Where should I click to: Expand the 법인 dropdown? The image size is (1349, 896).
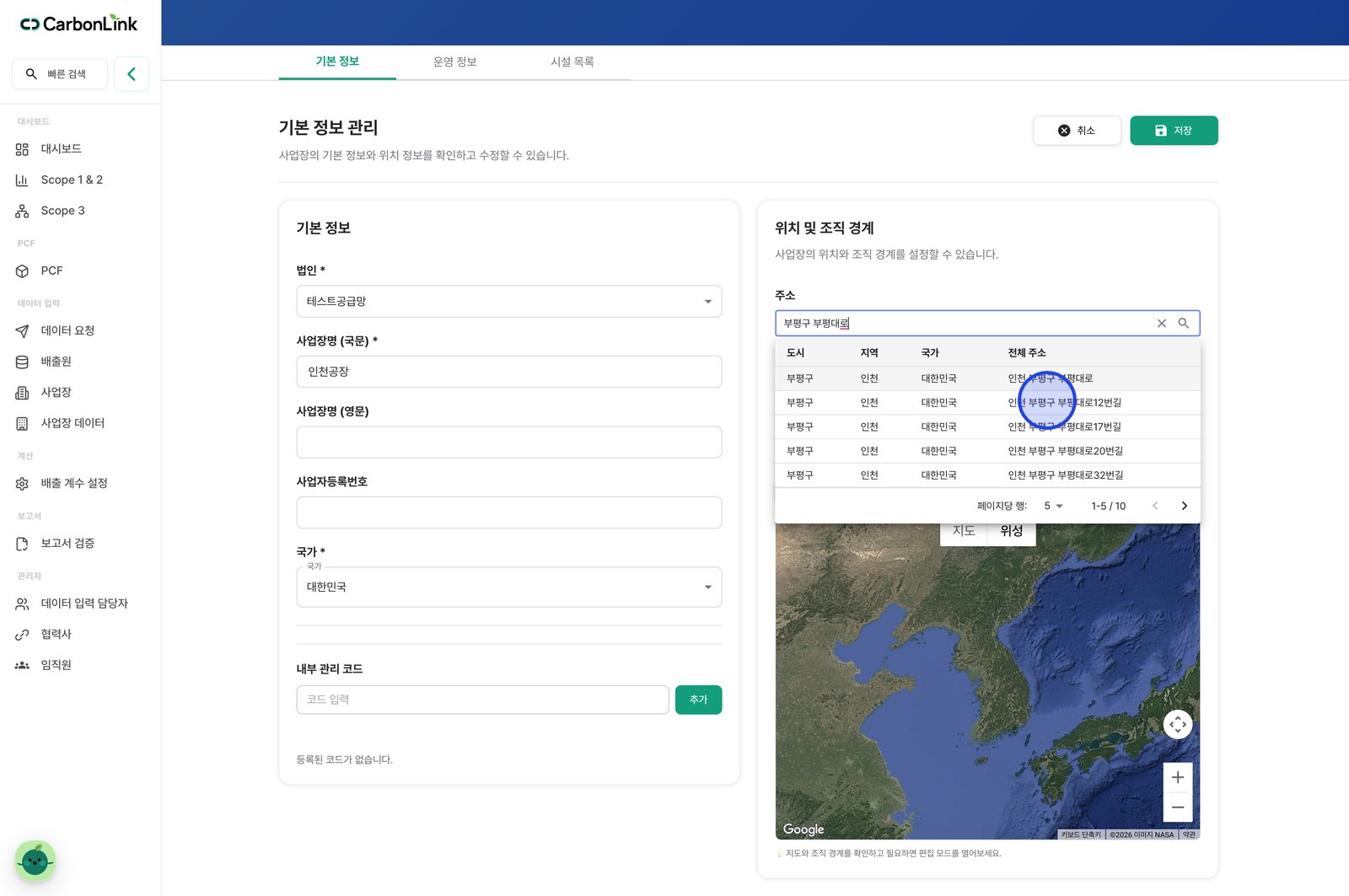pos(509,302)
